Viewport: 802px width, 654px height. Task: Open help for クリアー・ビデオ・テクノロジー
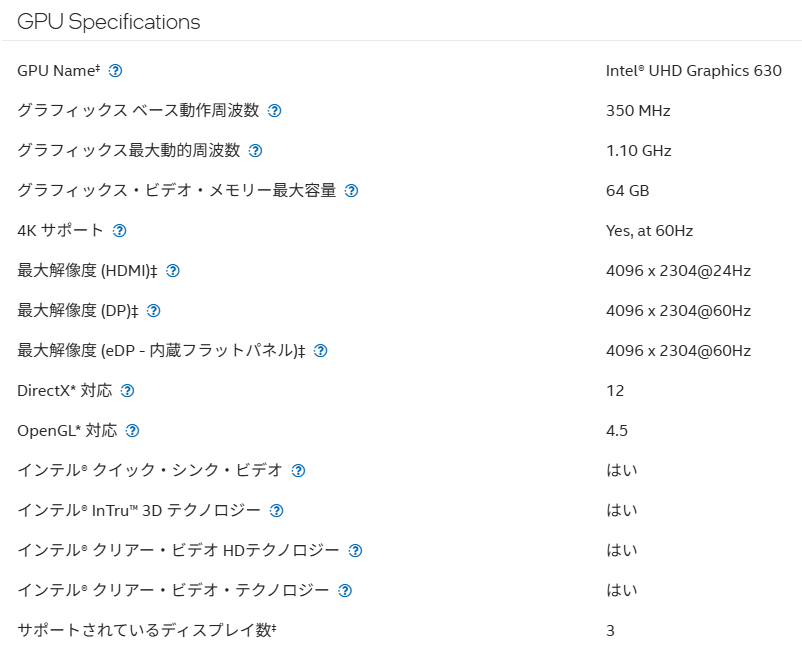tap(345, 591)
